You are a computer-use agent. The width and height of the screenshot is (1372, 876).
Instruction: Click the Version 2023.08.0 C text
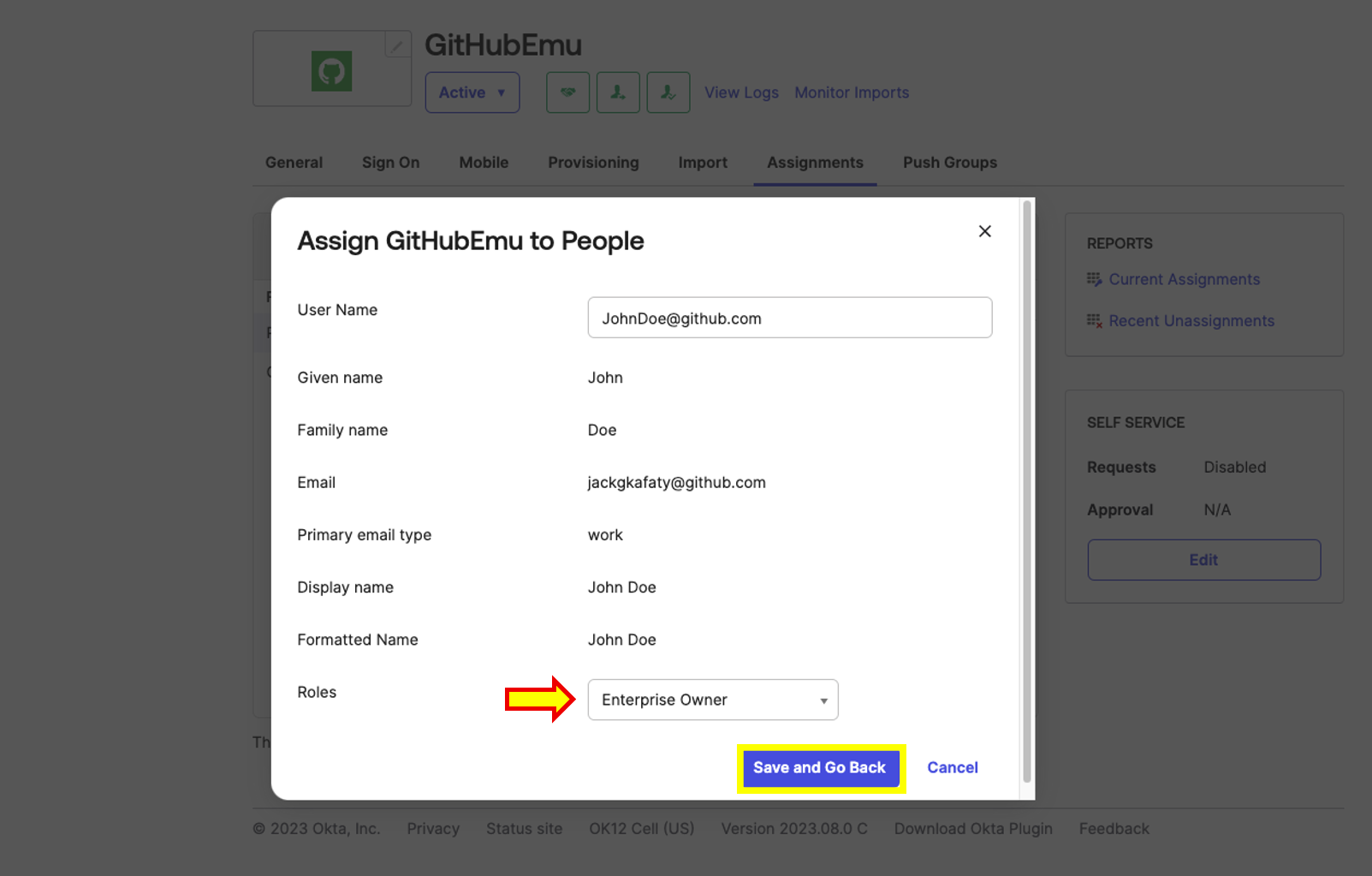[x=794, y=829]
